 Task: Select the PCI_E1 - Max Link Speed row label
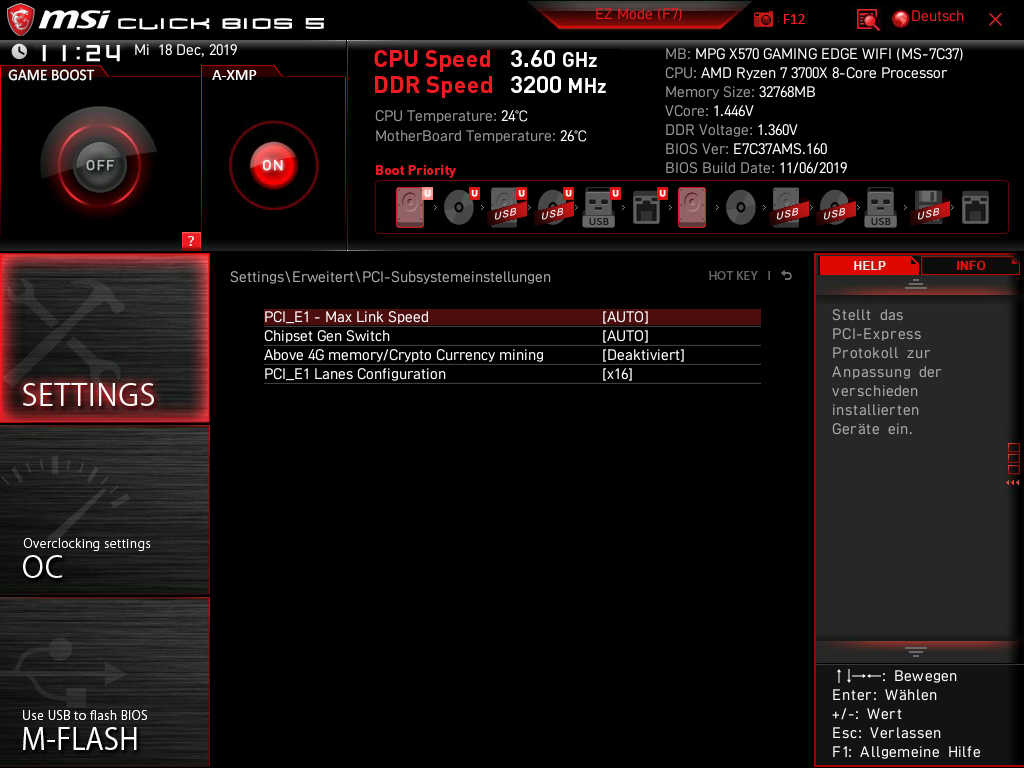pyautogui.click(x=346, y=317)
